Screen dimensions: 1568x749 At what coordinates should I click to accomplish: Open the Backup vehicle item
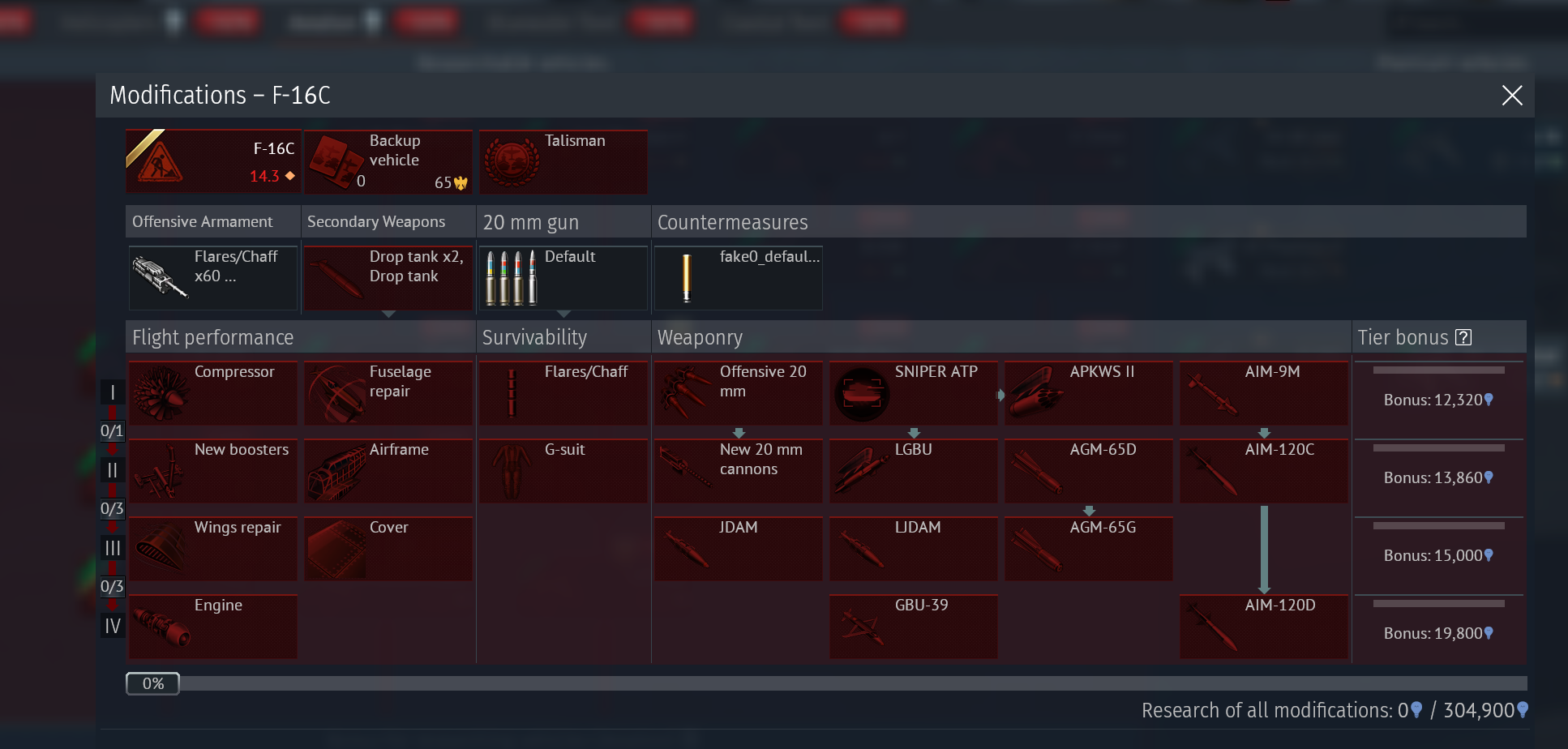(x=388, y=161)
